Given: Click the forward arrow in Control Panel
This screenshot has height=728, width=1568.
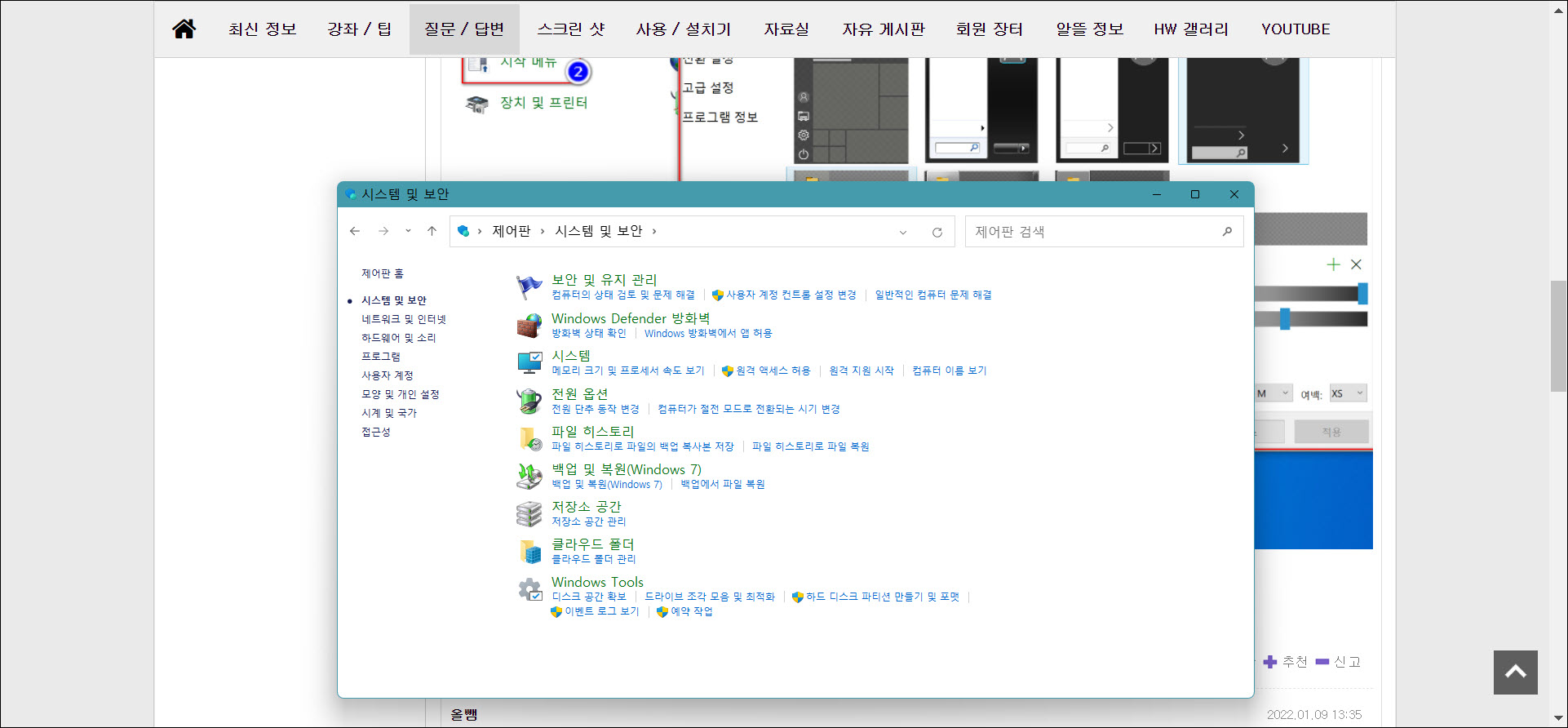Looking at the screenshot, I should tap(383, 231).
